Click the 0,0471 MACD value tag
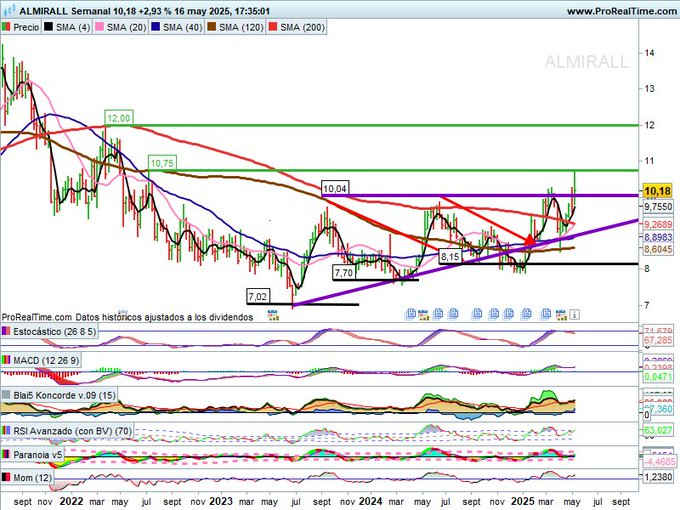The width and height of the screenshot is (680, 510). click(x=657, y=377)
